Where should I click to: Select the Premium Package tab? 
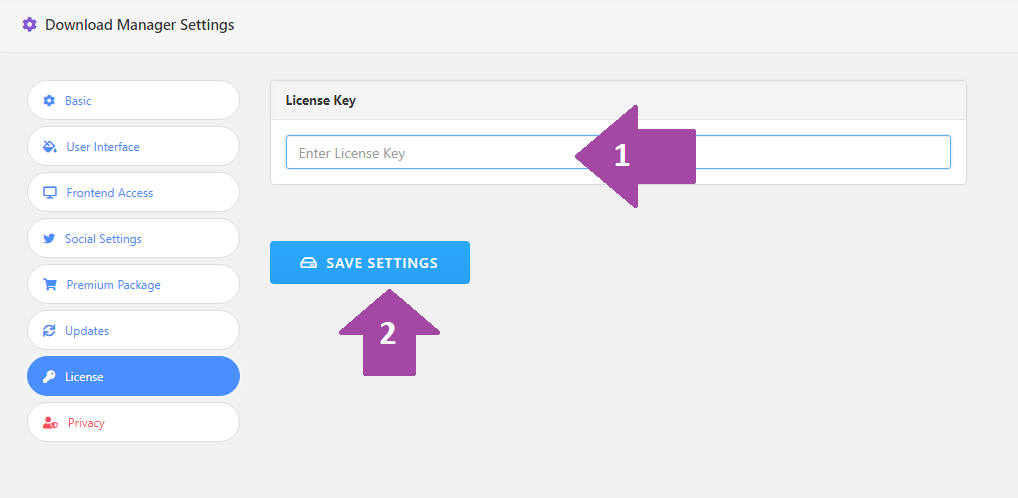133,284
